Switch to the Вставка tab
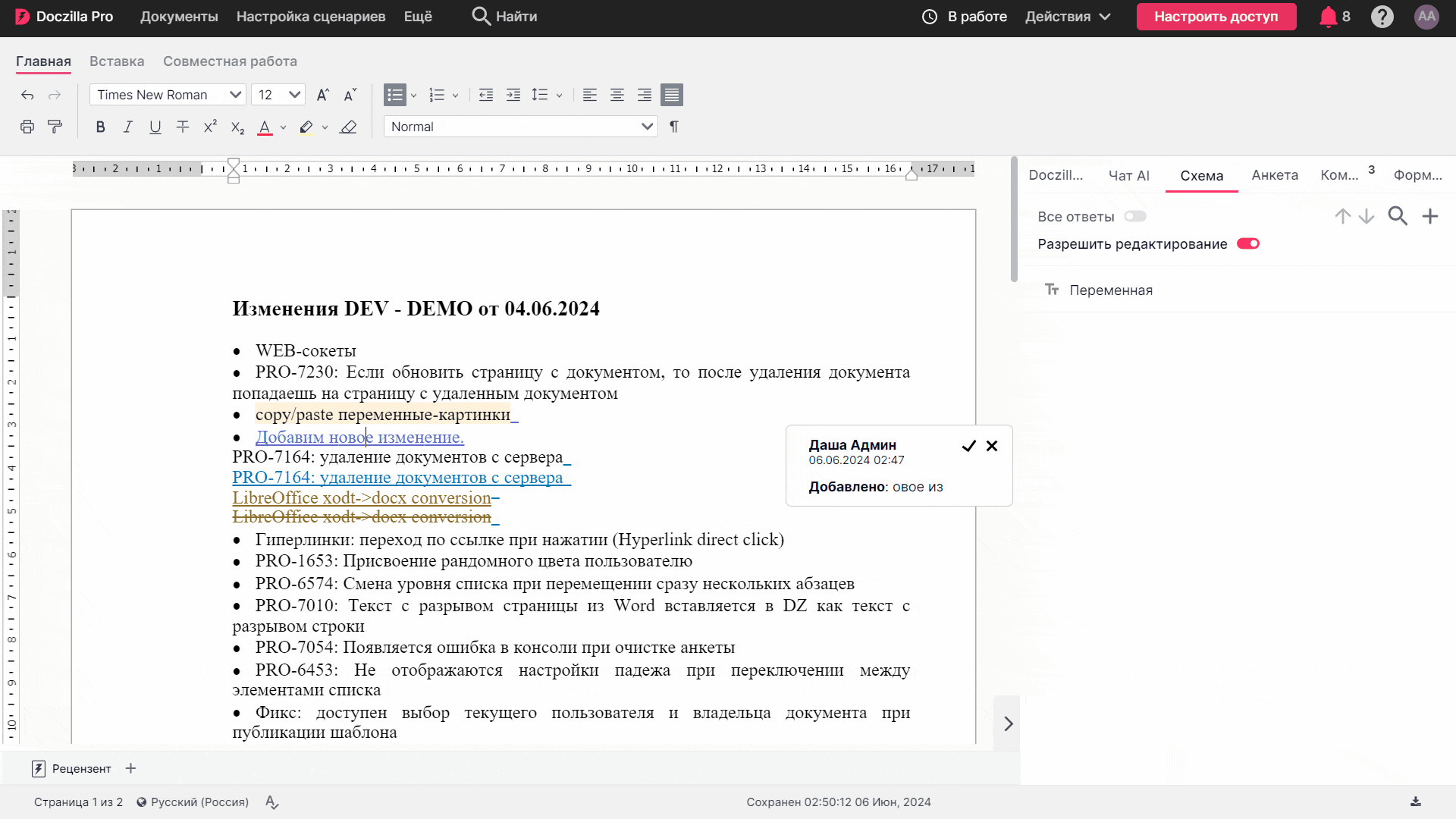Screen dimensions: 1456x819 [117, 61]
